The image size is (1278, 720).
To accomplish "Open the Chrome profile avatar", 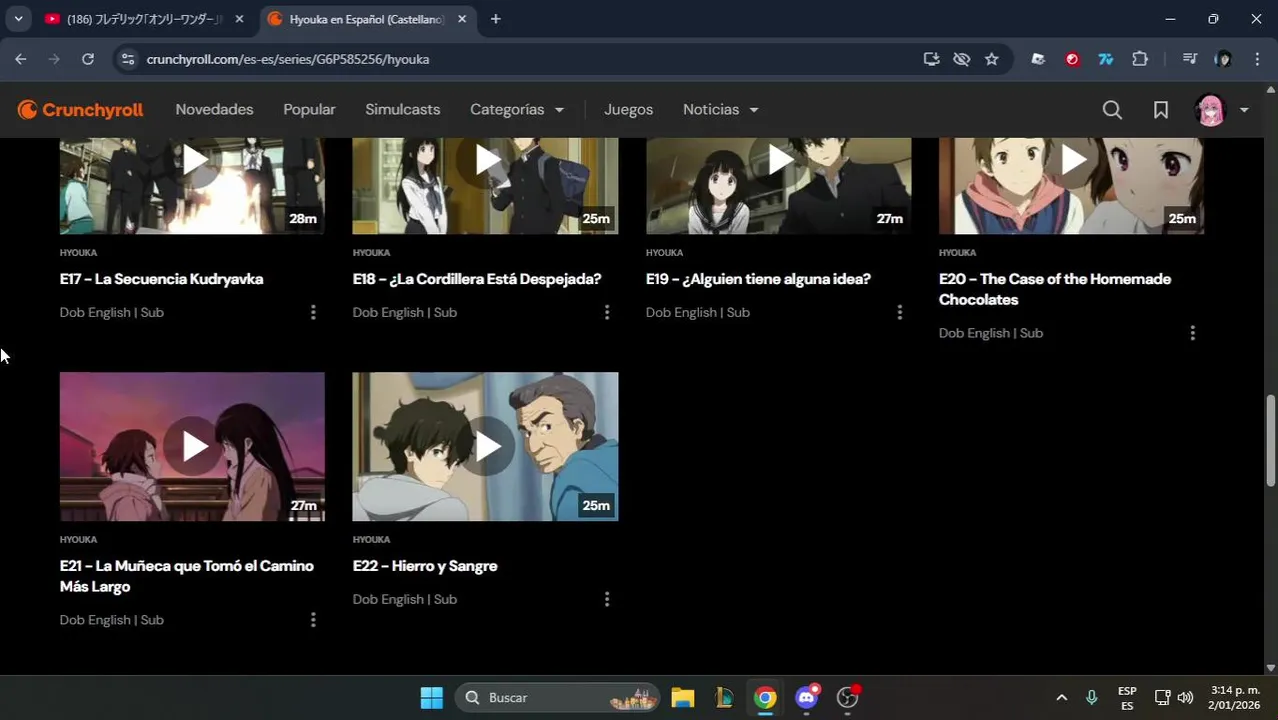I will pos(1223,59).
